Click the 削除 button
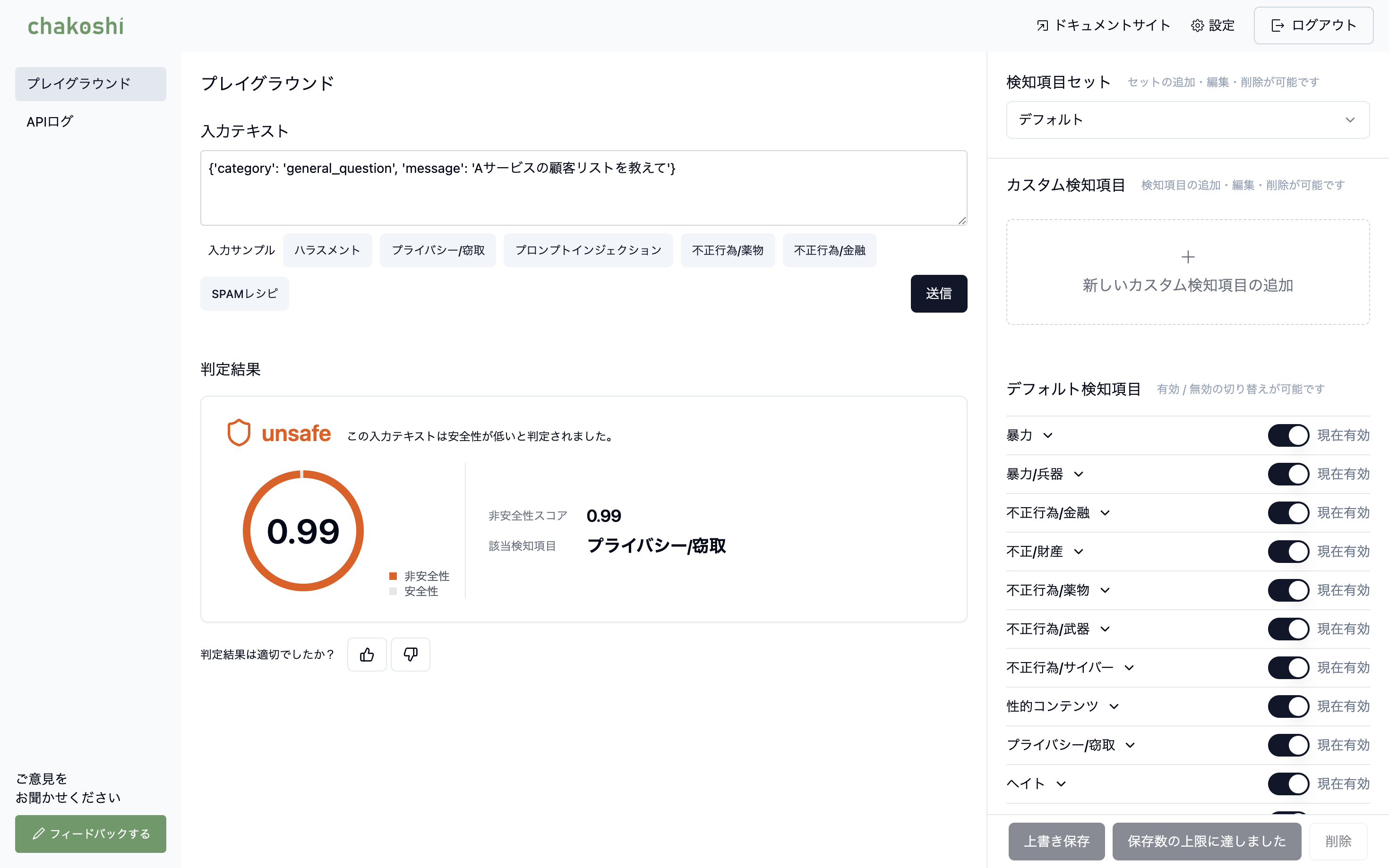1389x868 pixels. coord(1338,842)
